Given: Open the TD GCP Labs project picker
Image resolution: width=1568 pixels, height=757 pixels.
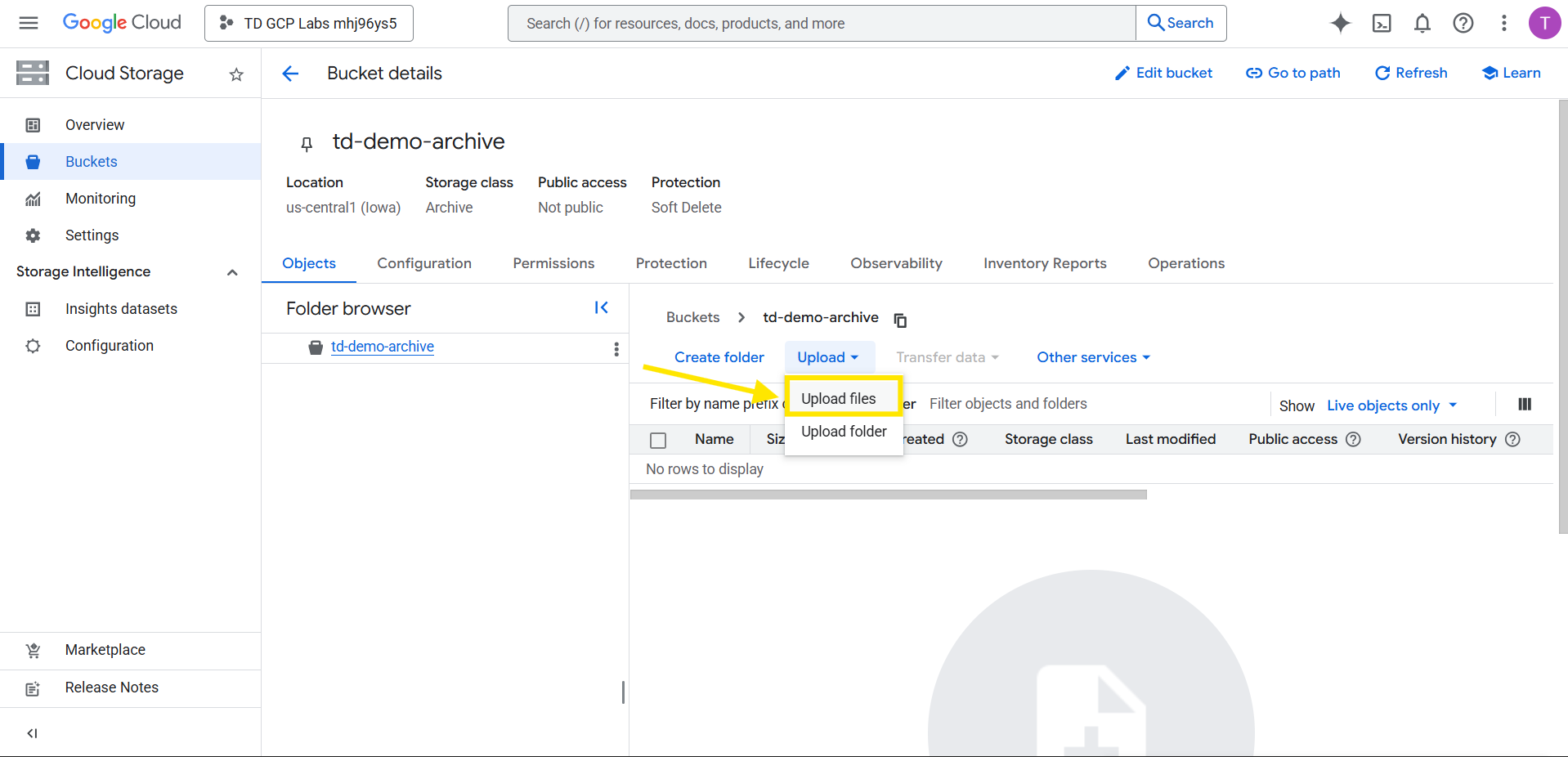Looking at the screenshot, I should [x=309, y=23].
